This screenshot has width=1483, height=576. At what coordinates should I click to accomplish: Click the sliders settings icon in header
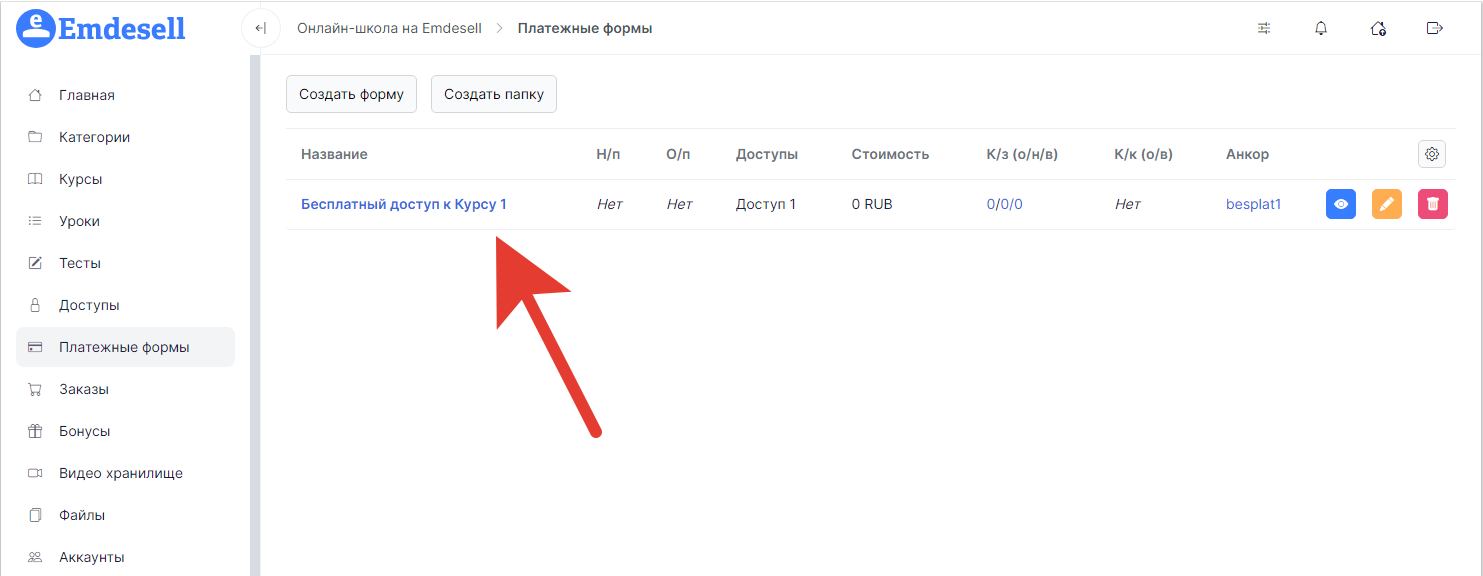(1264, 28)
